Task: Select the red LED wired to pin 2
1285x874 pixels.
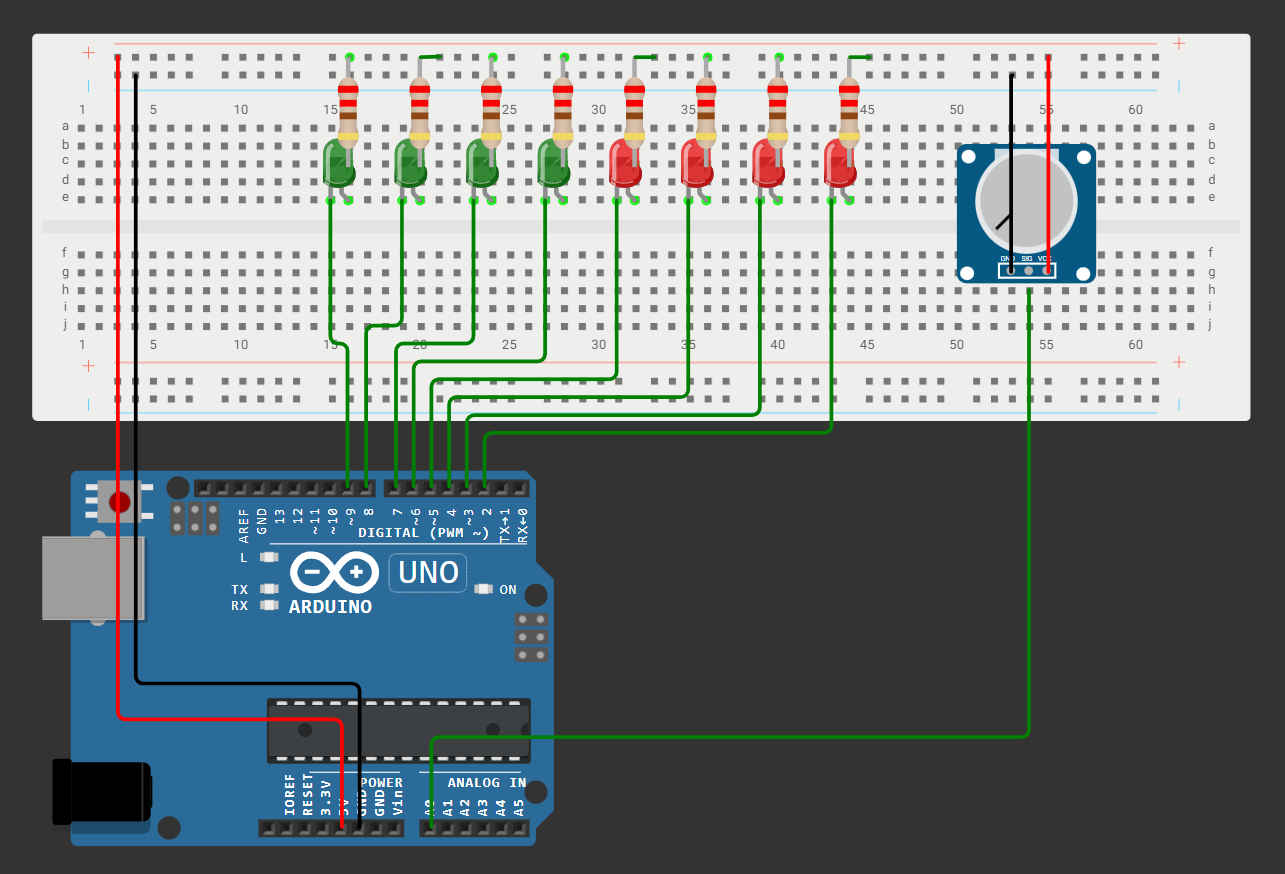Action: (x=841, y=163)
